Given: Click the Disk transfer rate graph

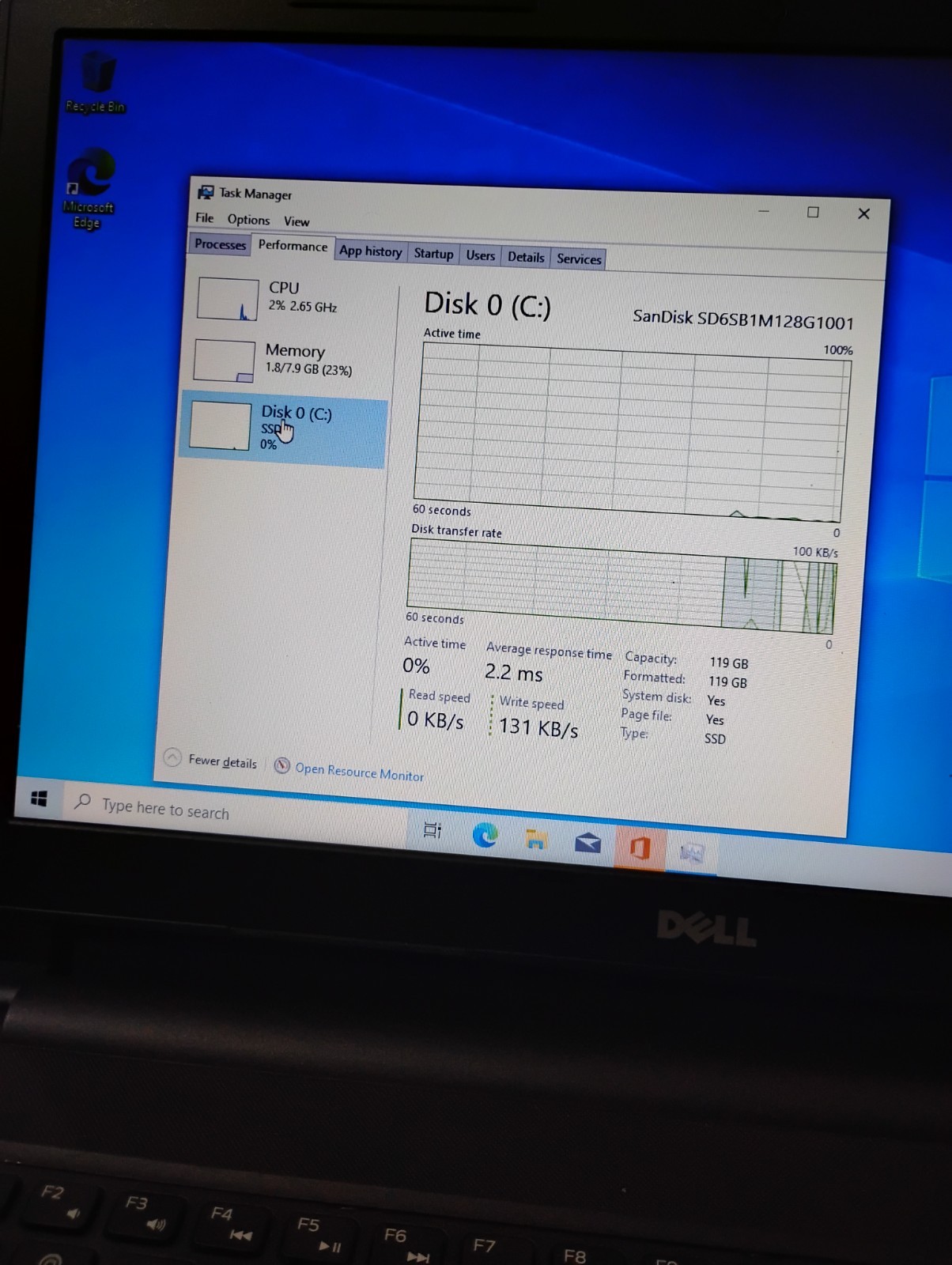Looking at the screenshot, I should [621, 587].
